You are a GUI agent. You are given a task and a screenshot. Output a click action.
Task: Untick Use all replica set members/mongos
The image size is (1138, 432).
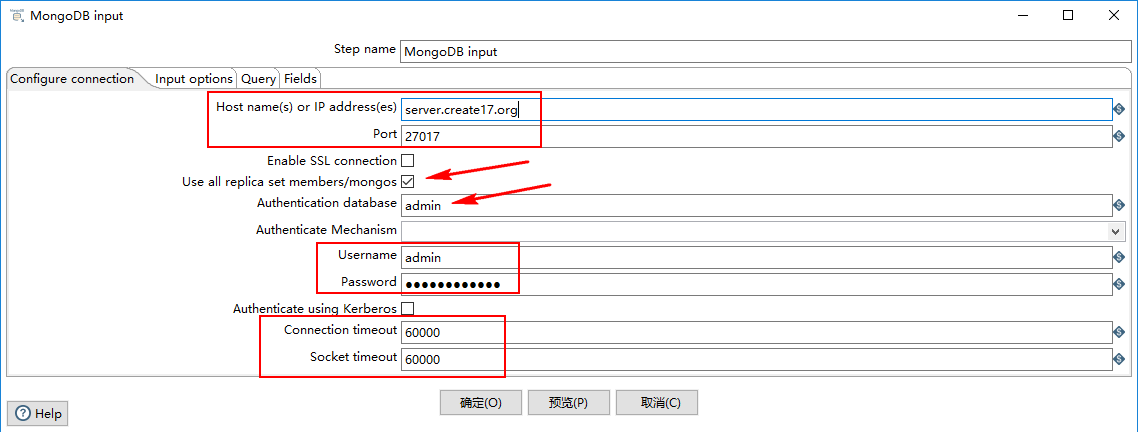pos(408,182)
